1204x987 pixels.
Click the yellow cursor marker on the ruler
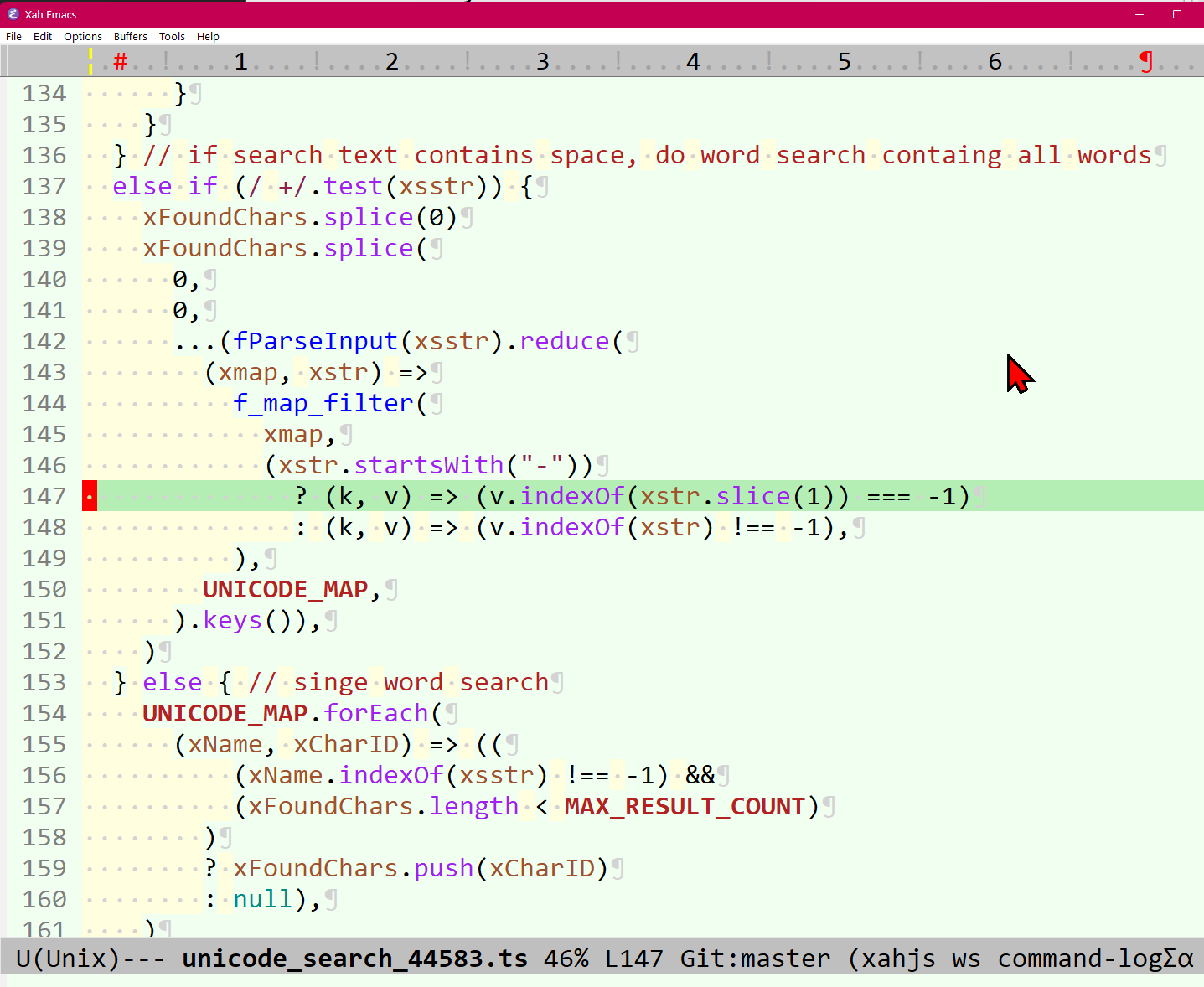click(90, 60)
